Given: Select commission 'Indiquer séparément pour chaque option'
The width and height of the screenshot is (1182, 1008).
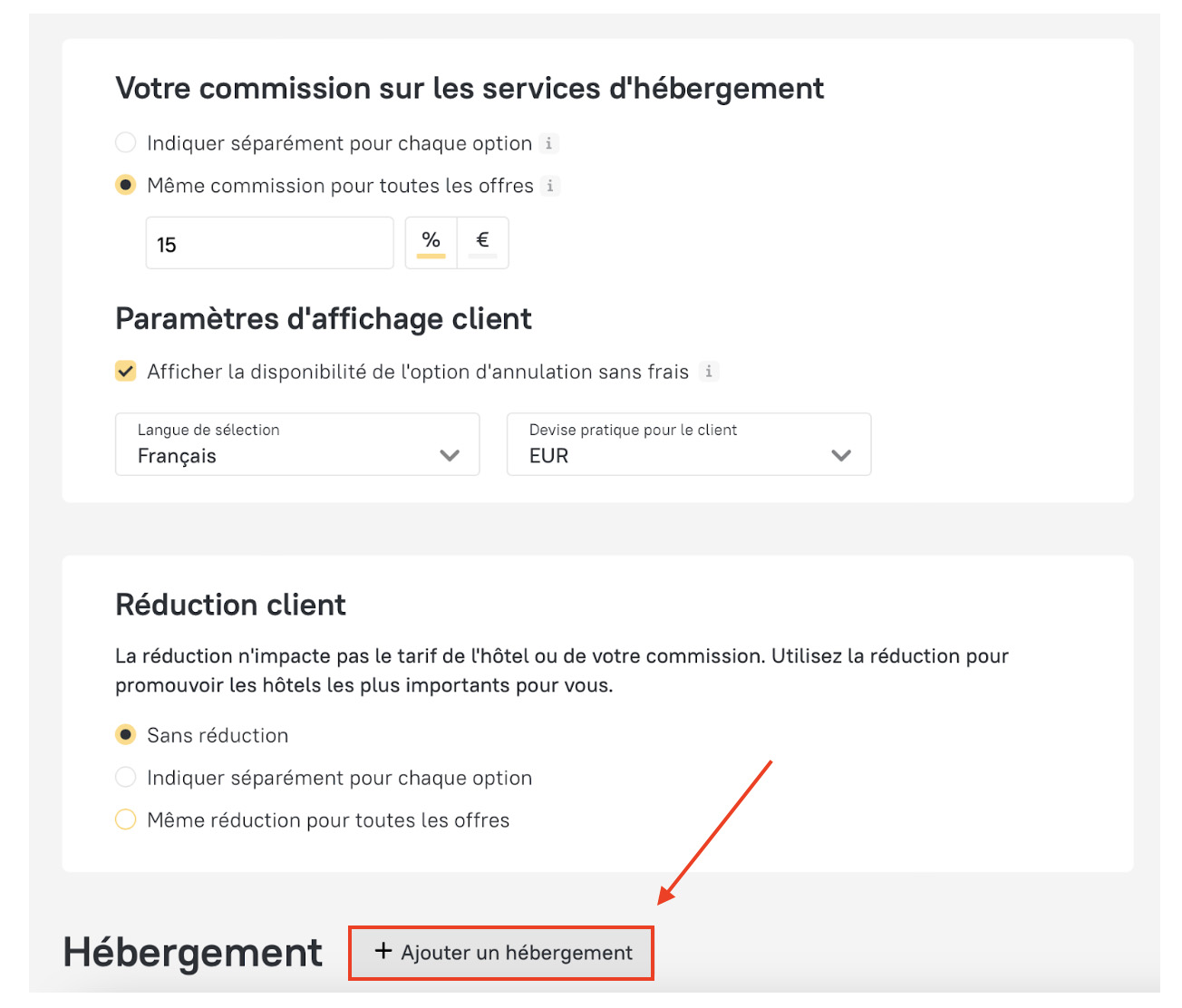Looking at the screenshot, I should (126, 143).
